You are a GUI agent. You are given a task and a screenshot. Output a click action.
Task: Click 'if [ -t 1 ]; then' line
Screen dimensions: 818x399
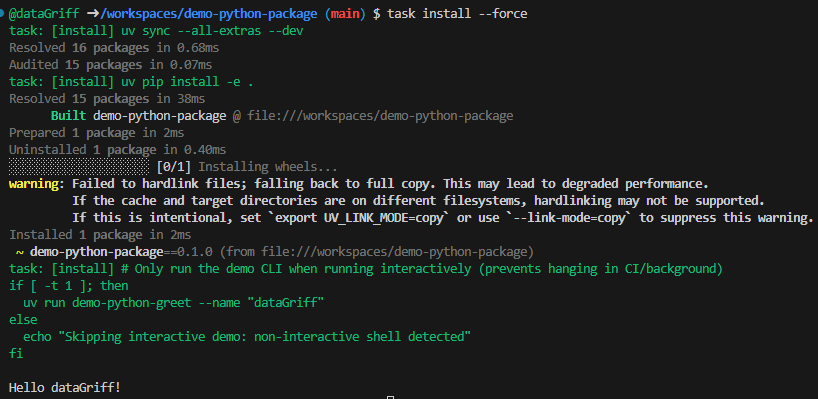68,286
